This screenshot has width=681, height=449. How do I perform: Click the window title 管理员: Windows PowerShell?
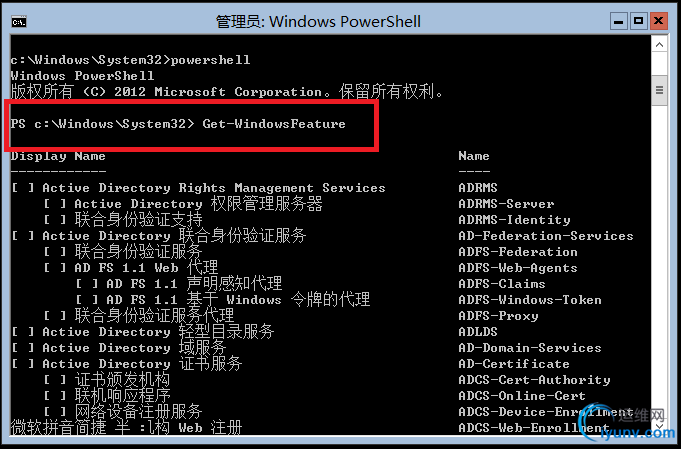click(318, 20)
